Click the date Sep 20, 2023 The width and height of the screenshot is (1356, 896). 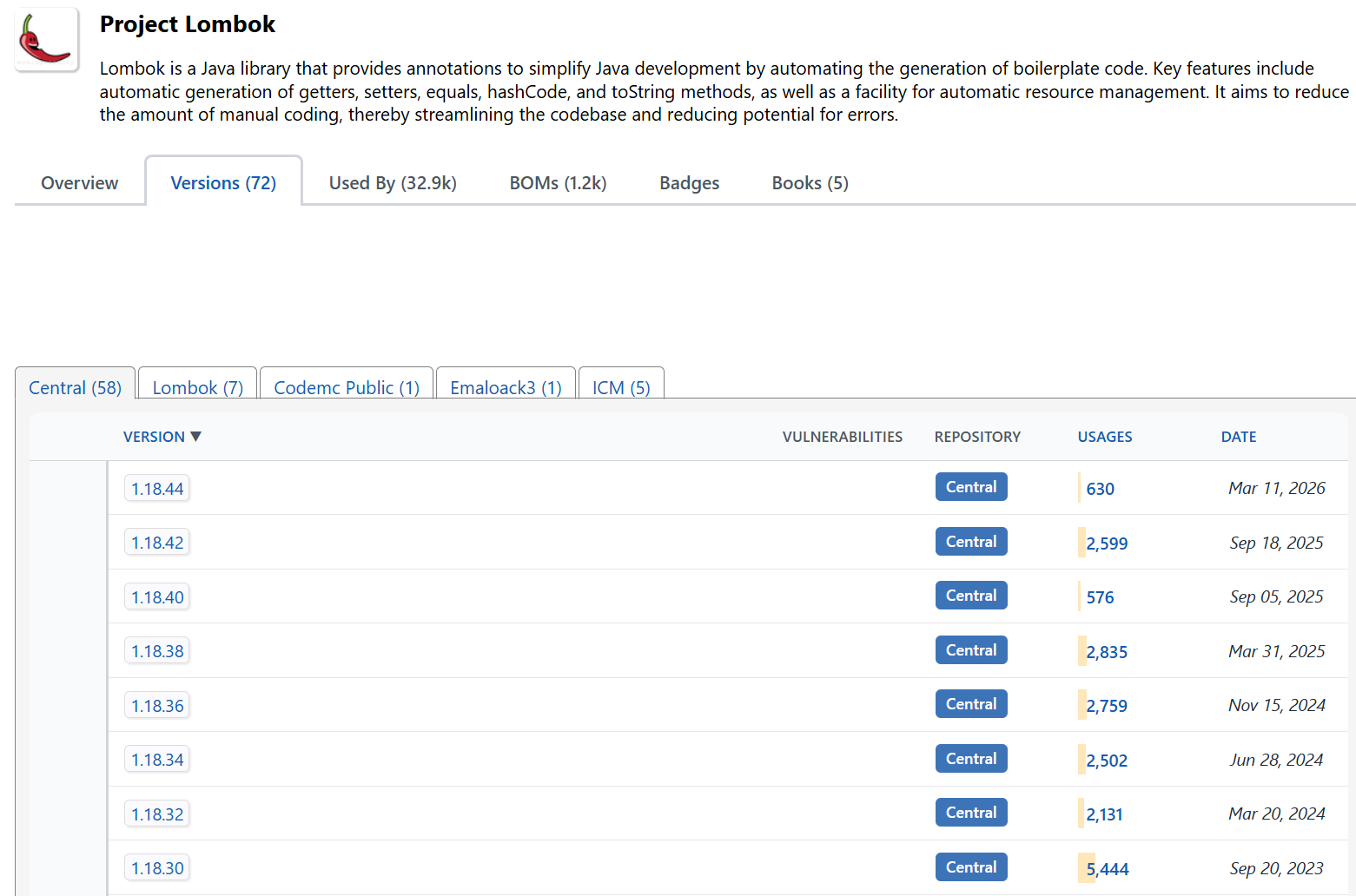click(1277, 868)
